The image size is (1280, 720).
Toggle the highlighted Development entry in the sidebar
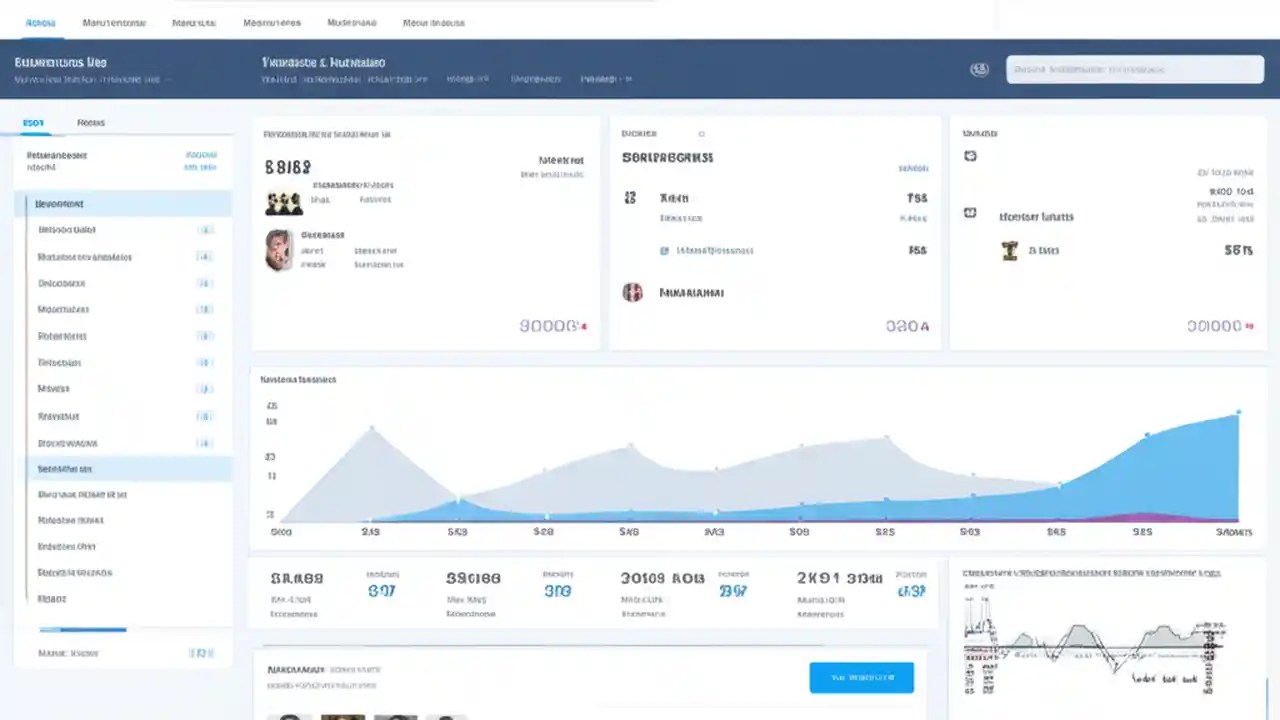pyautogui.click(x=59, y=203)
